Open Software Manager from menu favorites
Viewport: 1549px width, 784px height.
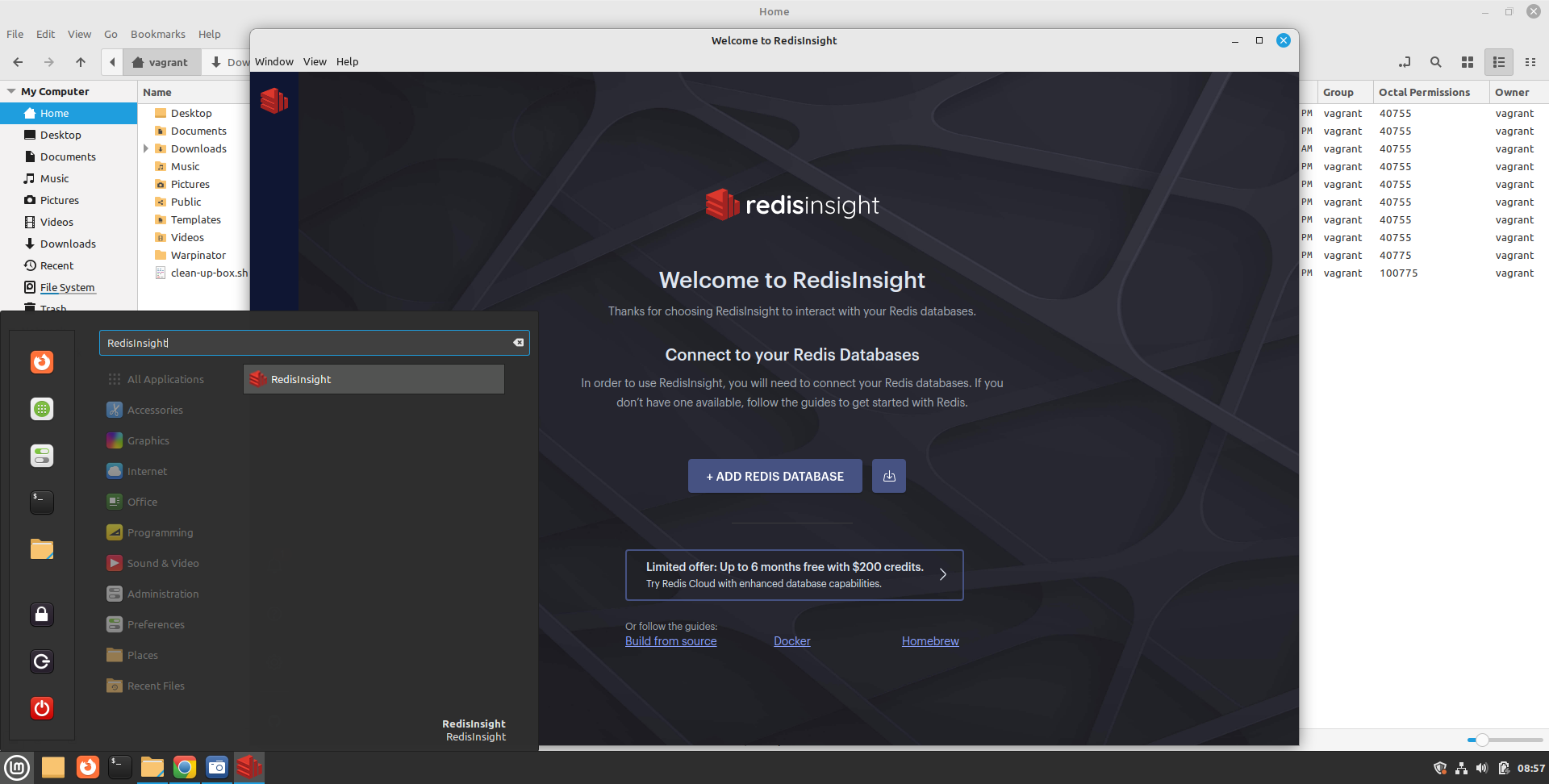42,409
